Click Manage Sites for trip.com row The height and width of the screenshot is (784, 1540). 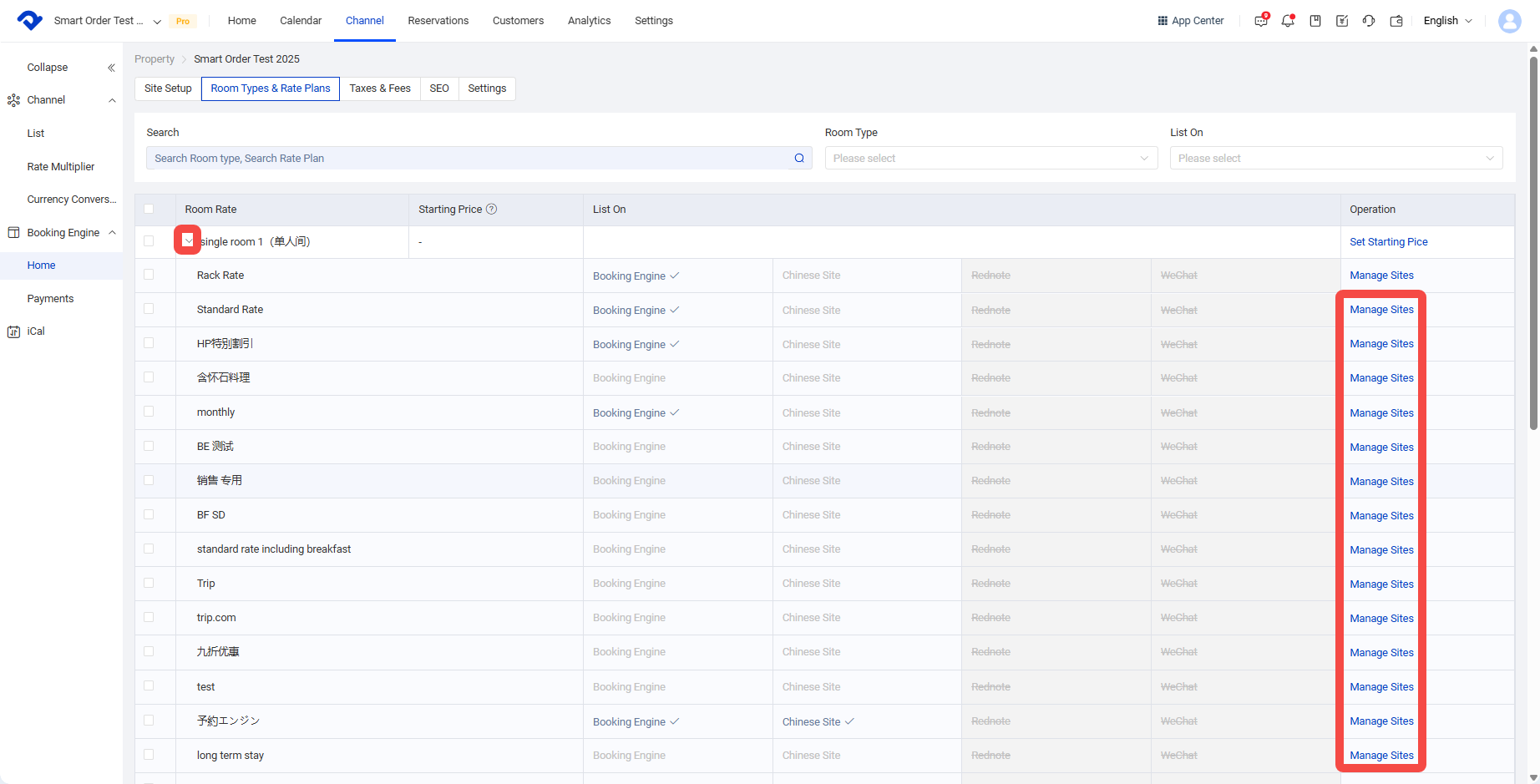pyautogui.click(x=1382, y=619)
